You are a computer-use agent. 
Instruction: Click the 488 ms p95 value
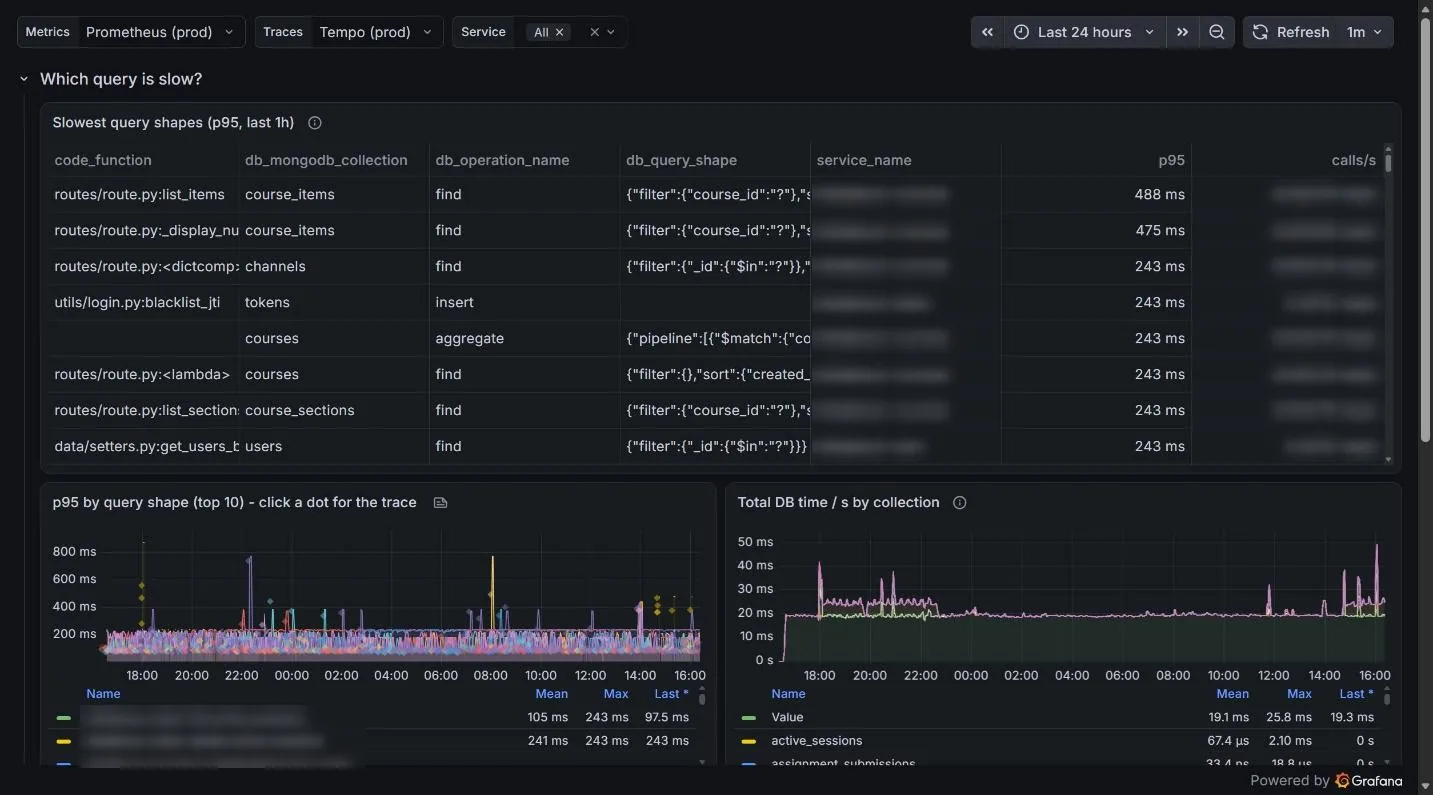pyautogui.click(x=1159, y=194)
